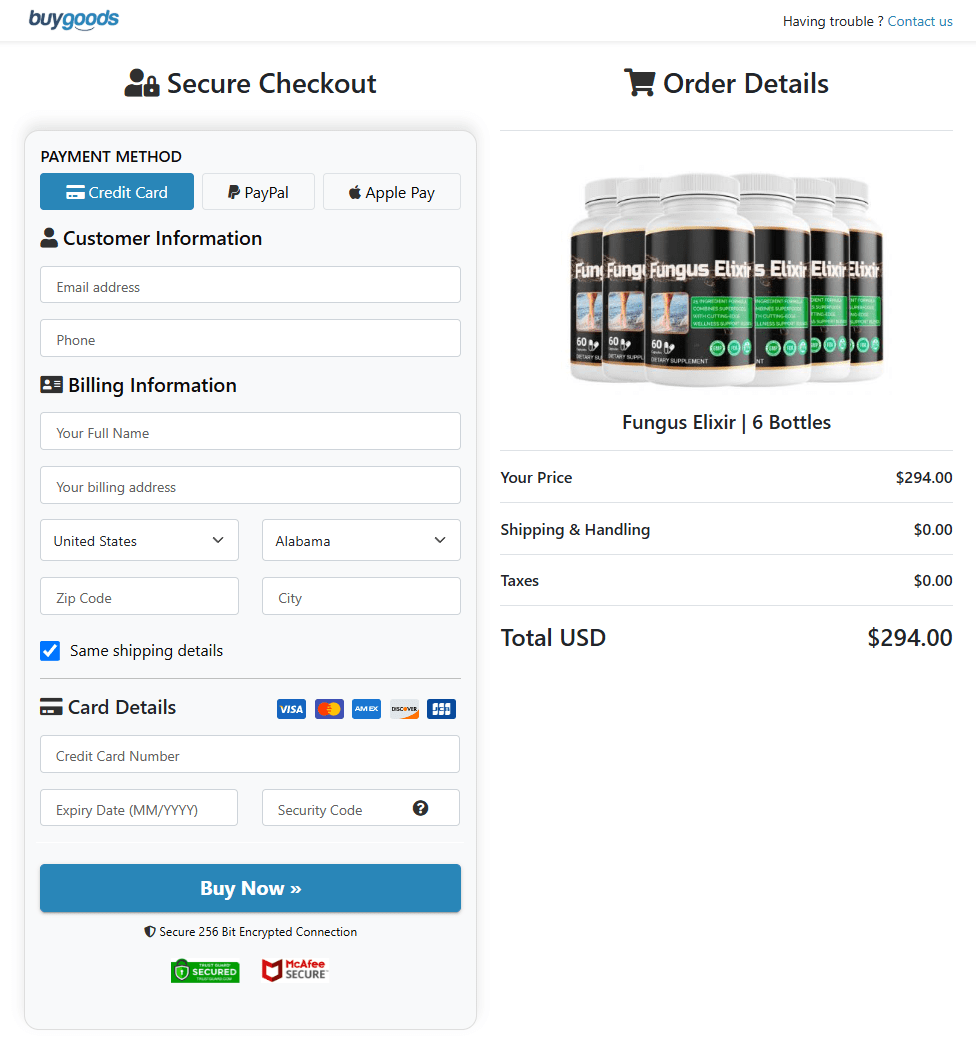The height and width of the screenshot is (1045, 976).
Task: Select the PayPal payment method
Action: pyautogui.click(x=258, y=191)
